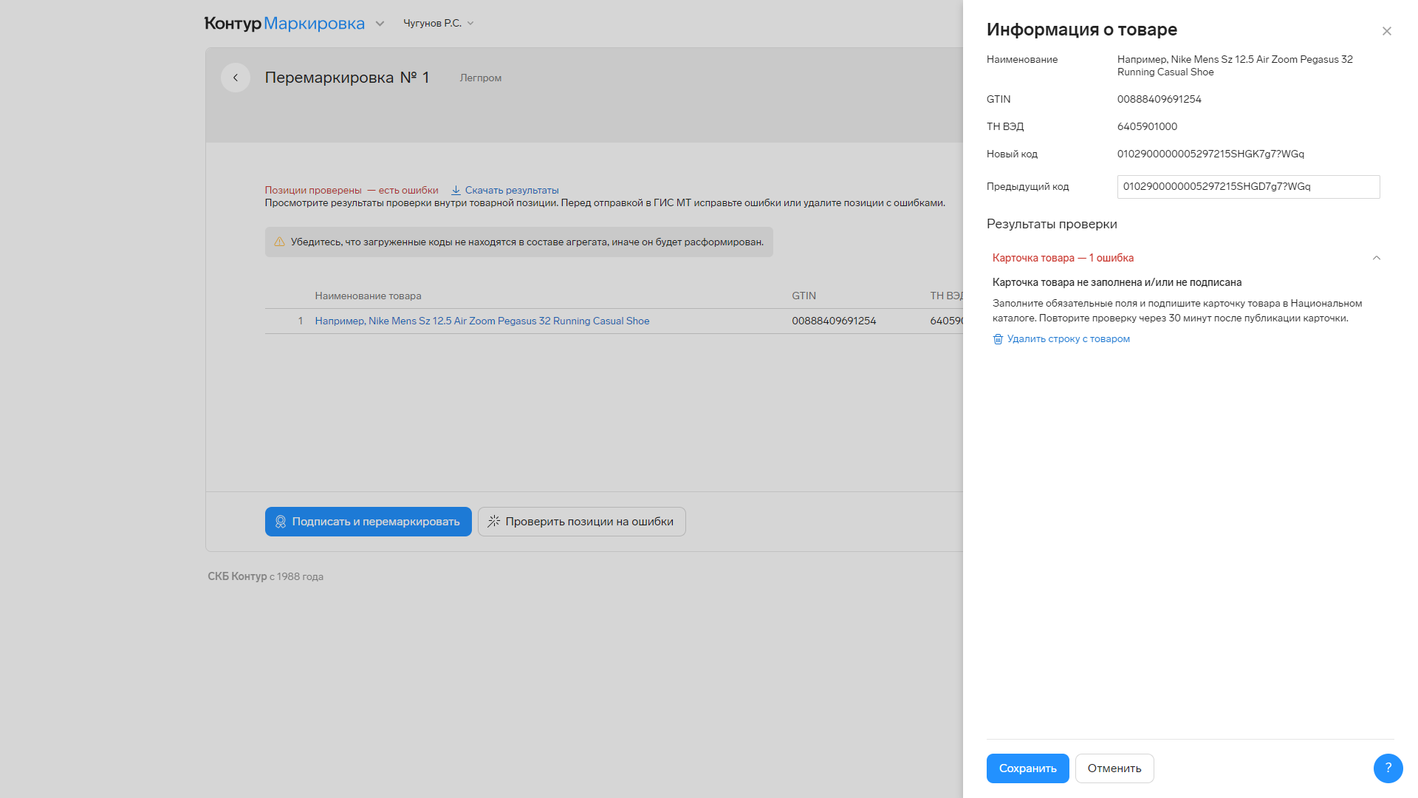Viewport: 1418px width, 798px height.
Task: Open the help question mark button
Action: click(x=1388, y=768)
